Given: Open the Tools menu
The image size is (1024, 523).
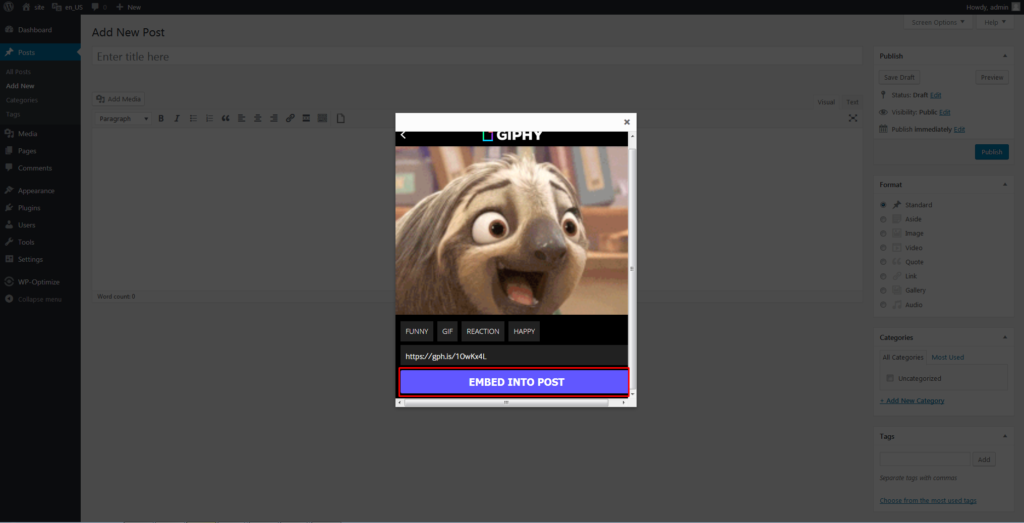Looking at the screenshot, I should [x=26, y=242].
